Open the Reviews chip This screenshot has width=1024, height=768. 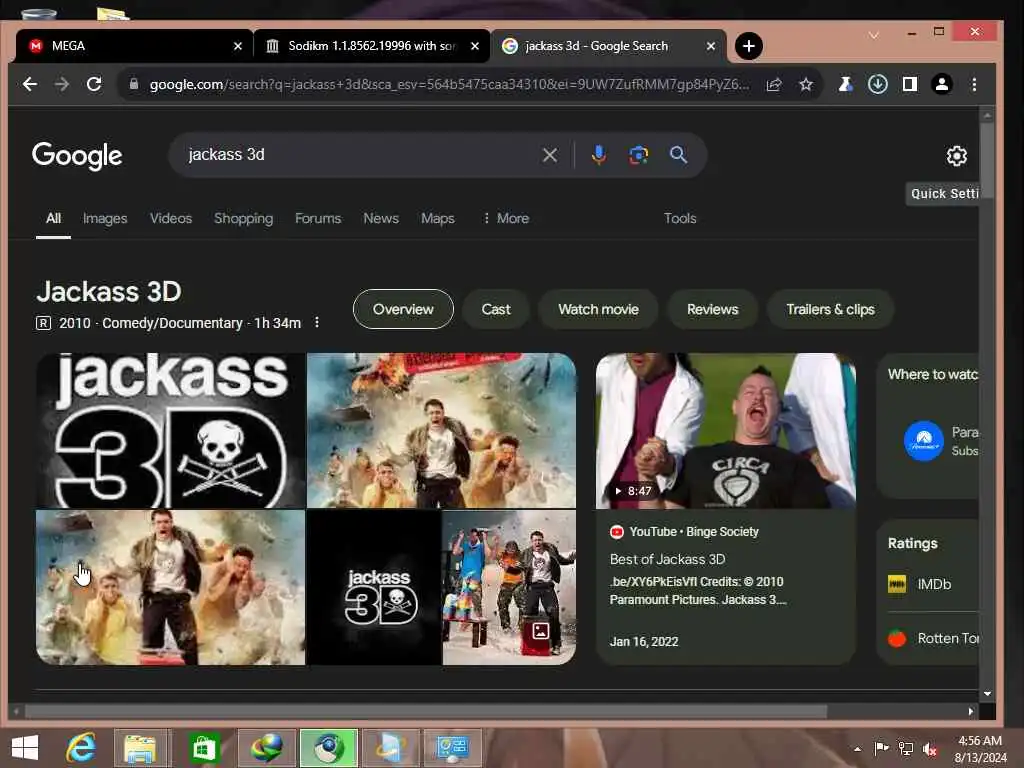coord(712,310)
